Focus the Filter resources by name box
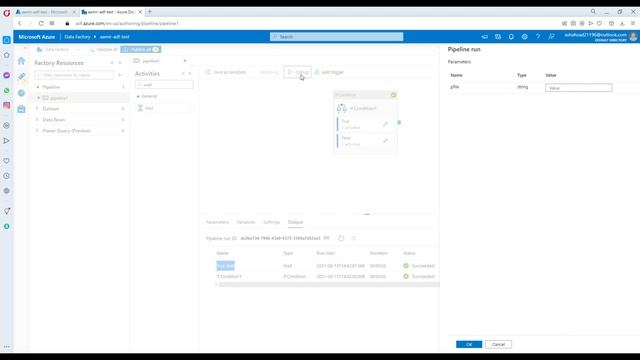Screen dimensions: 640x360 pyautogui.click(x=74, y=75)
